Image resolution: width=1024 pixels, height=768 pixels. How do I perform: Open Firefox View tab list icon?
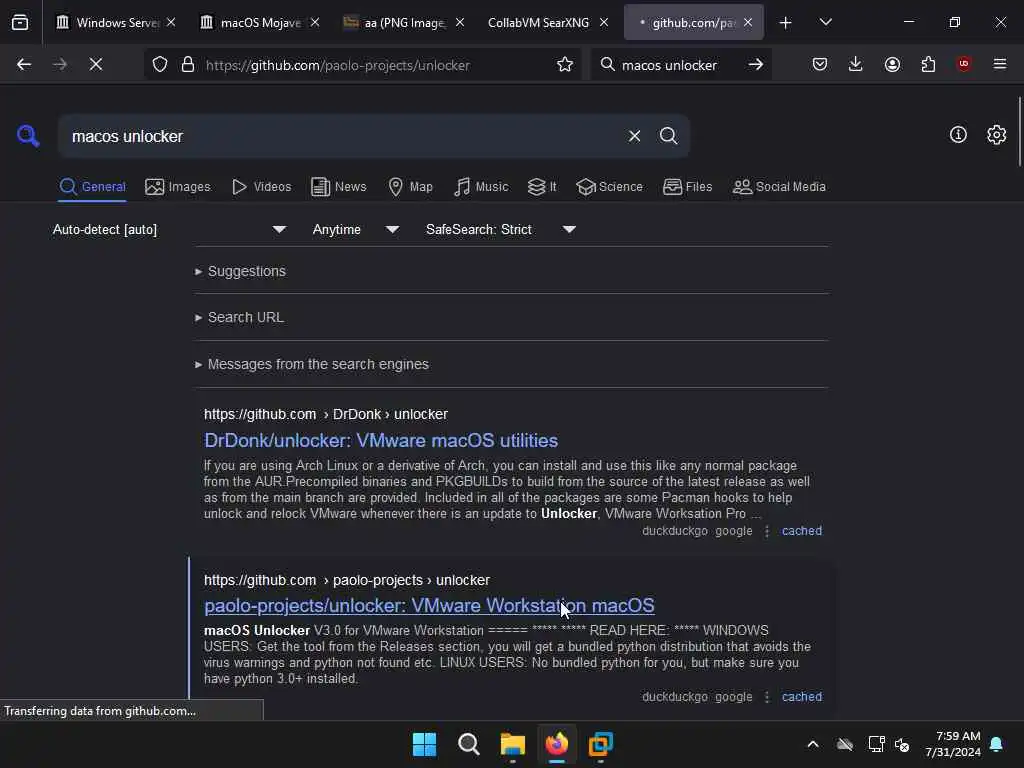tap(20, 22)
